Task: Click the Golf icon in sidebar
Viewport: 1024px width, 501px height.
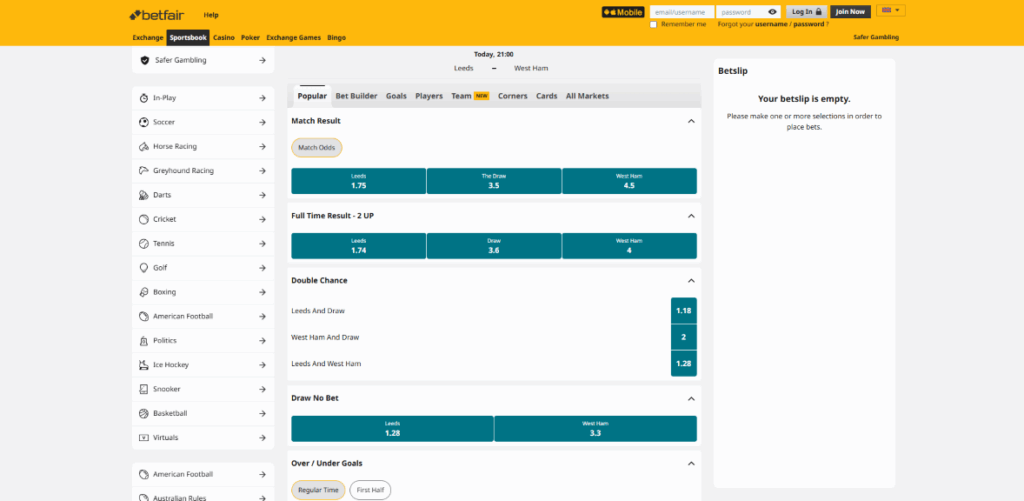Action: 145,268
